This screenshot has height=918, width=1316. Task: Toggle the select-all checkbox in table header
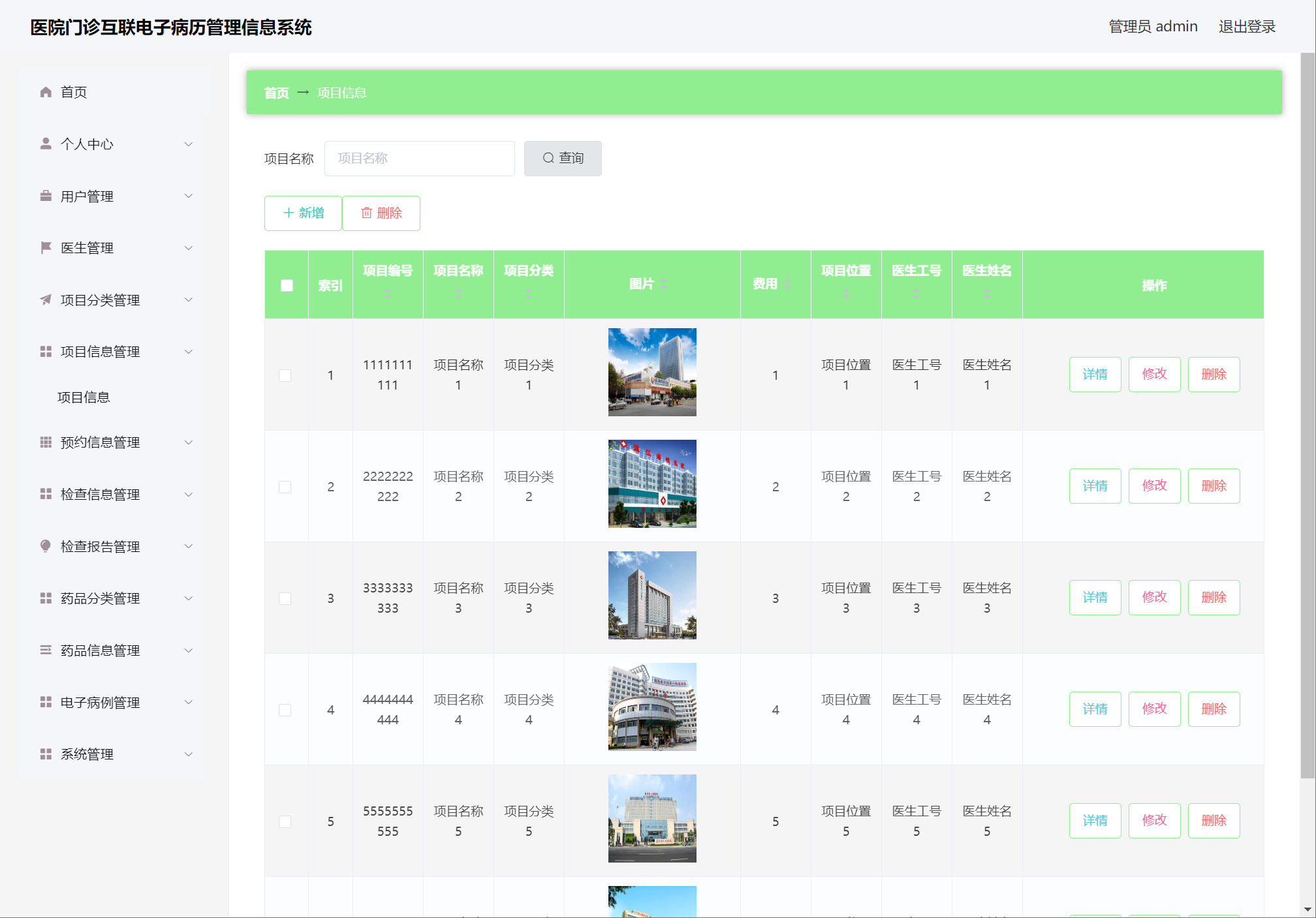(x=287, y=285)
